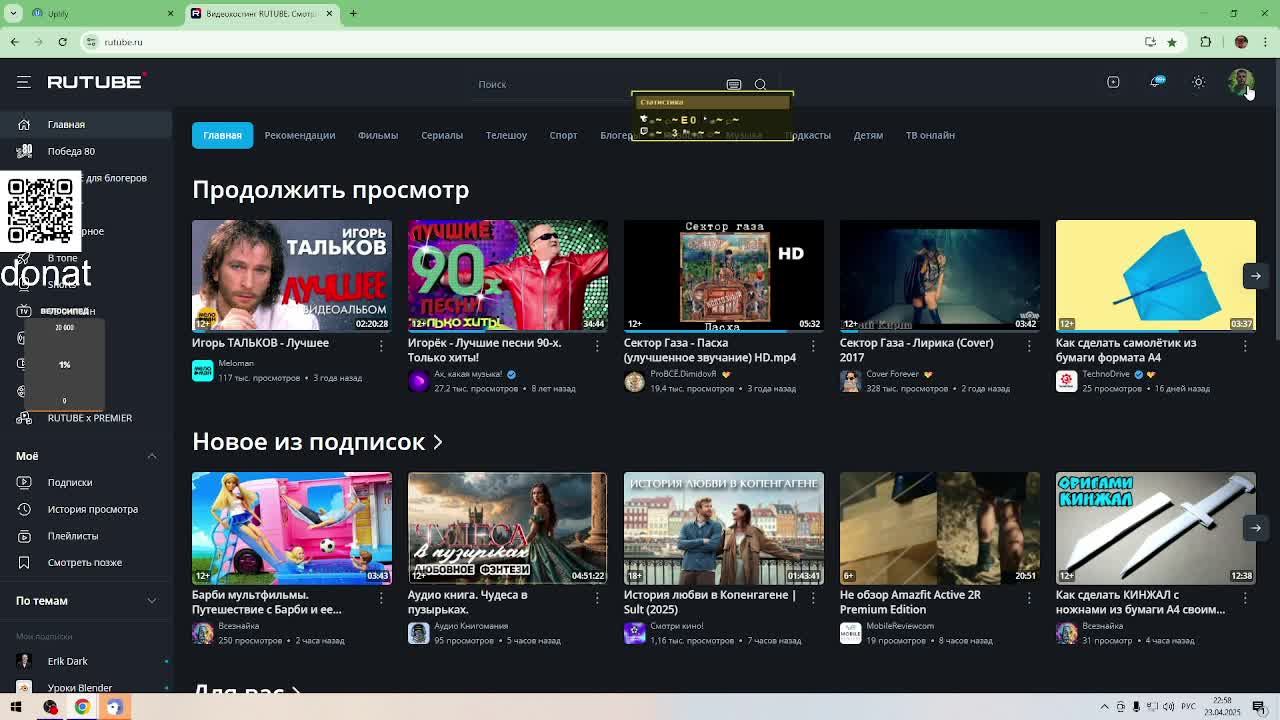1280x720 pixels.
Task: Switch the site theme with sun icon
Action: (1198, 82)
